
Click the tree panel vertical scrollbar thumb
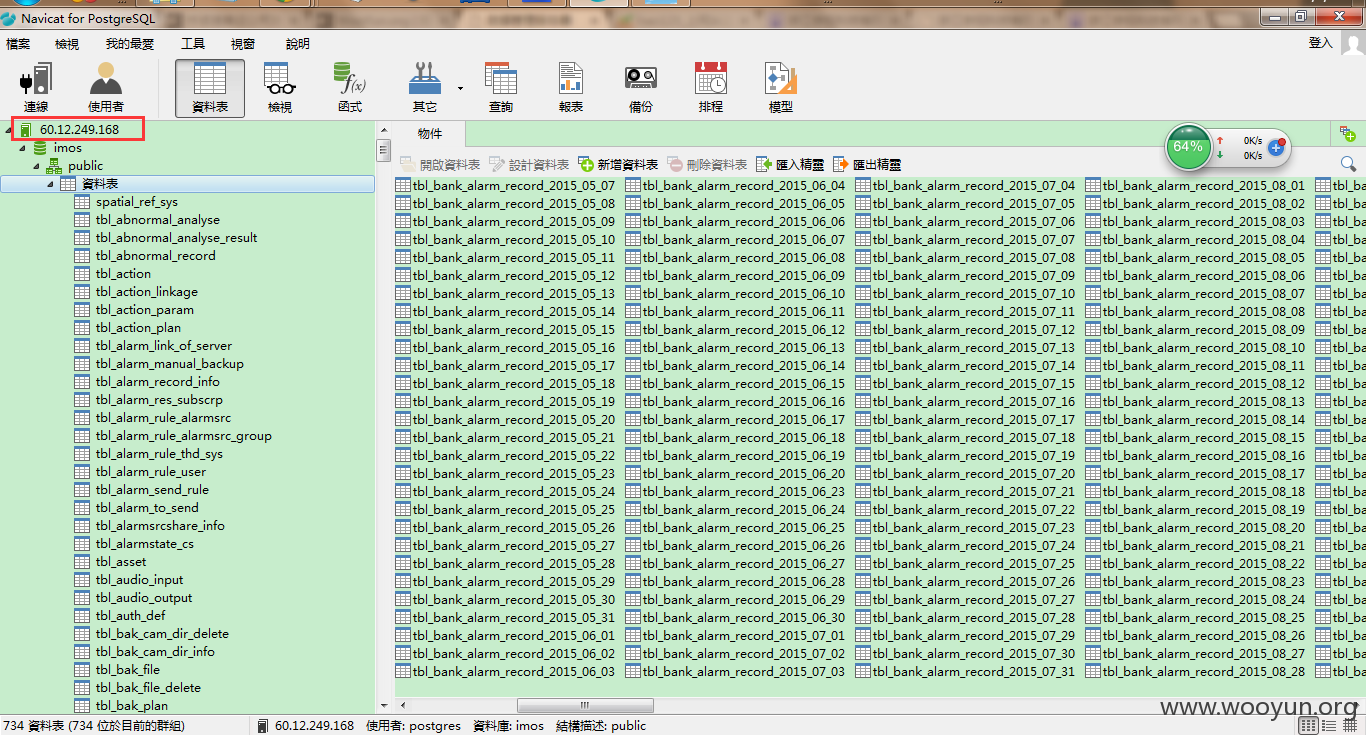[383, 151]
